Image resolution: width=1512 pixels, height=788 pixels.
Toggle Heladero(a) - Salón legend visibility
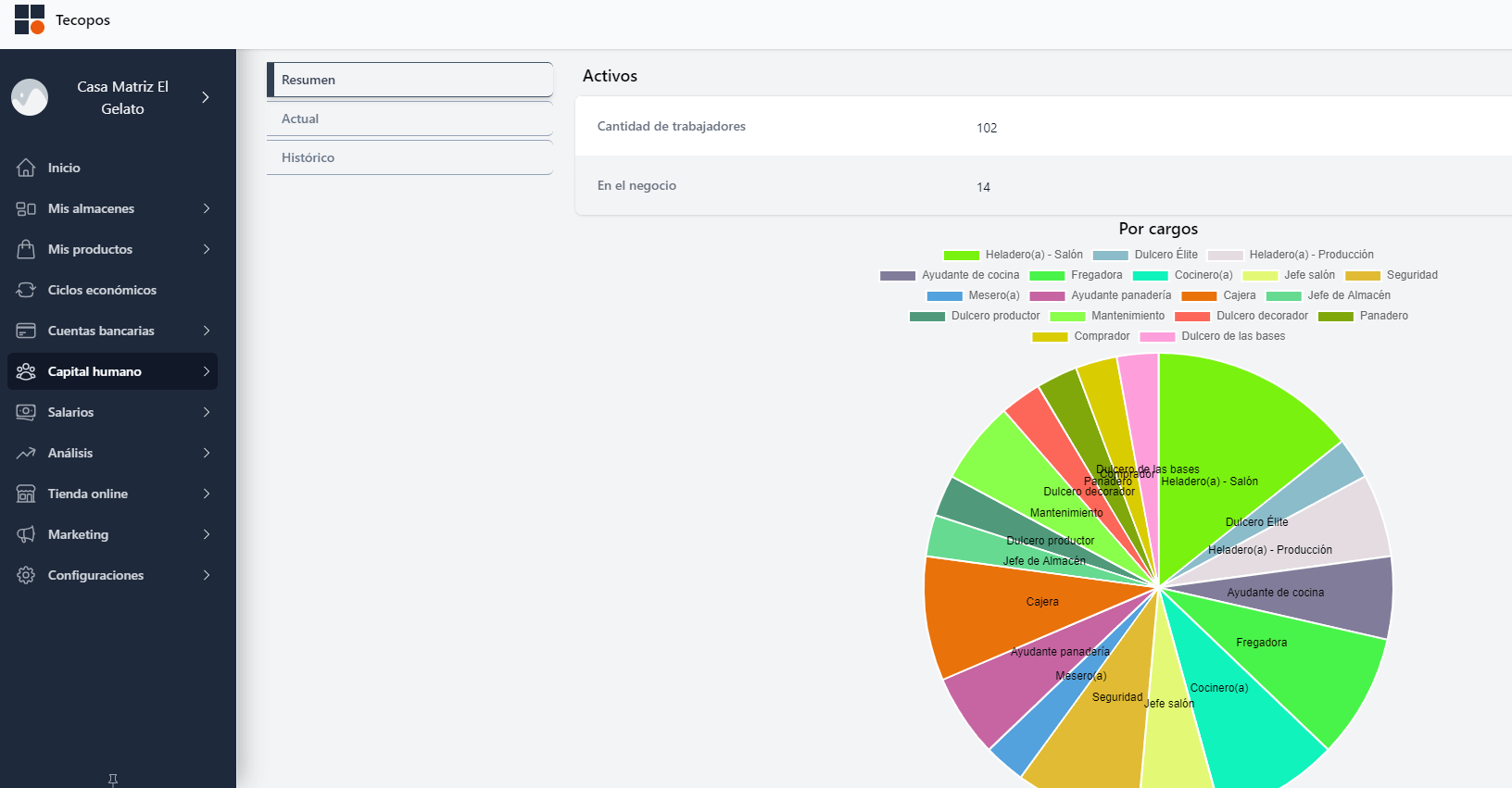click(x=1013, y=255)
